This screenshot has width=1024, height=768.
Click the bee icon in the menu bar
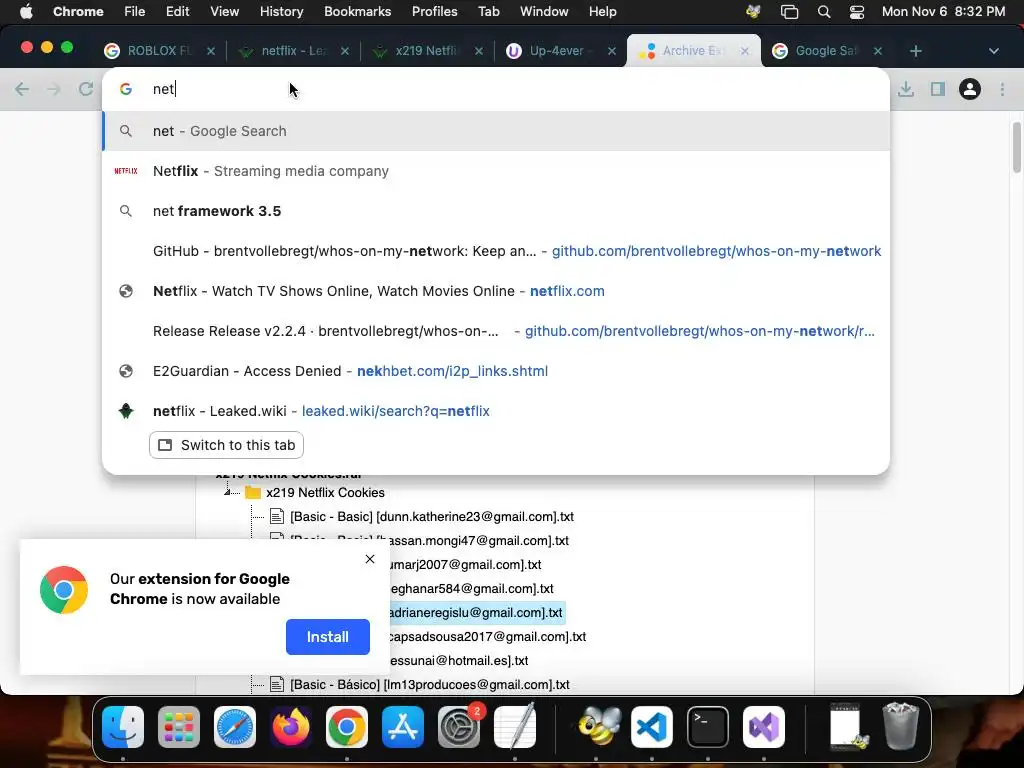[753, 12]
